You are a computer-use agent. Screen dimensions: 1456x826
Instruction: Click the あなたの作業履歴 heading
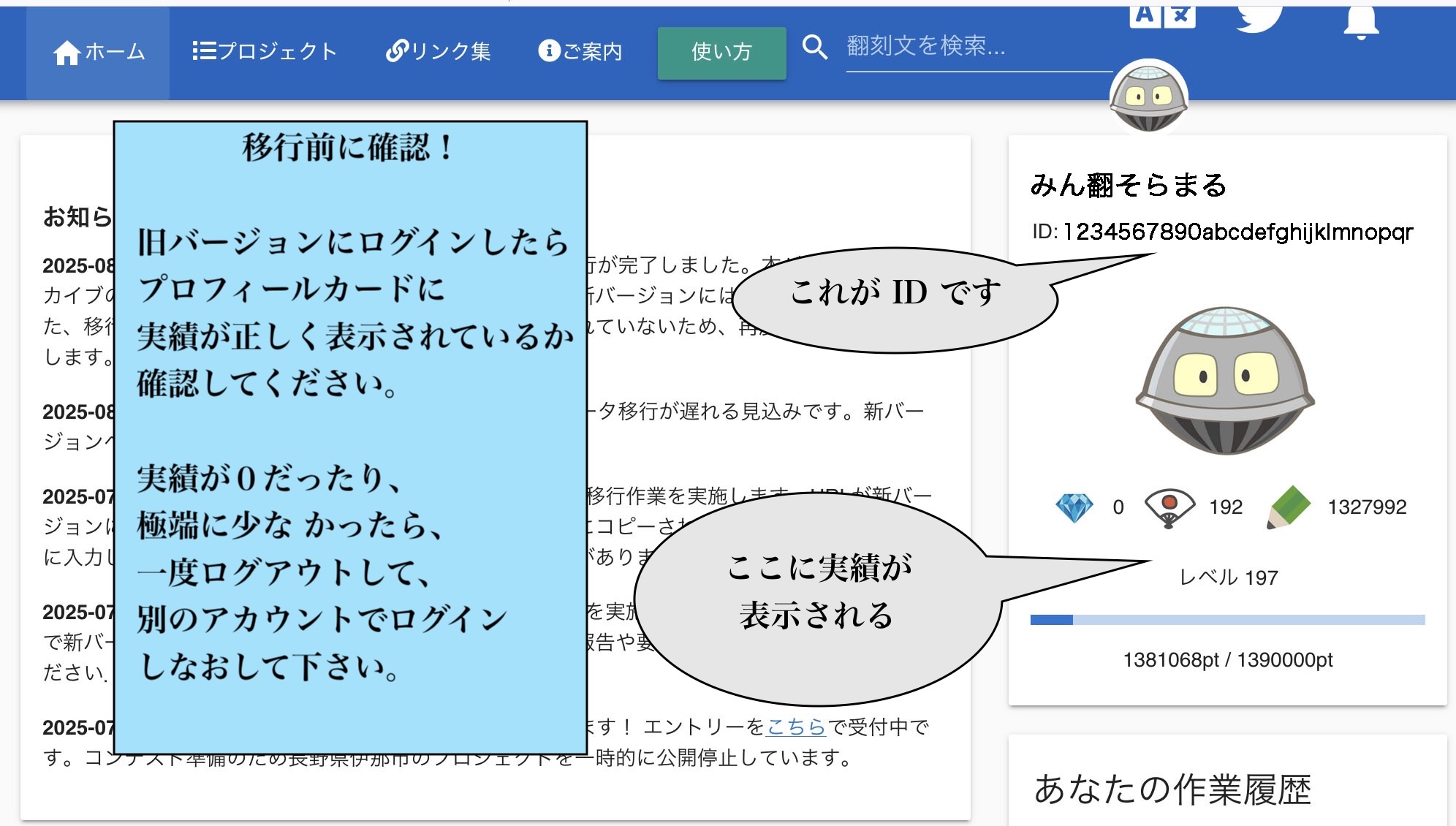point(1172,789)
